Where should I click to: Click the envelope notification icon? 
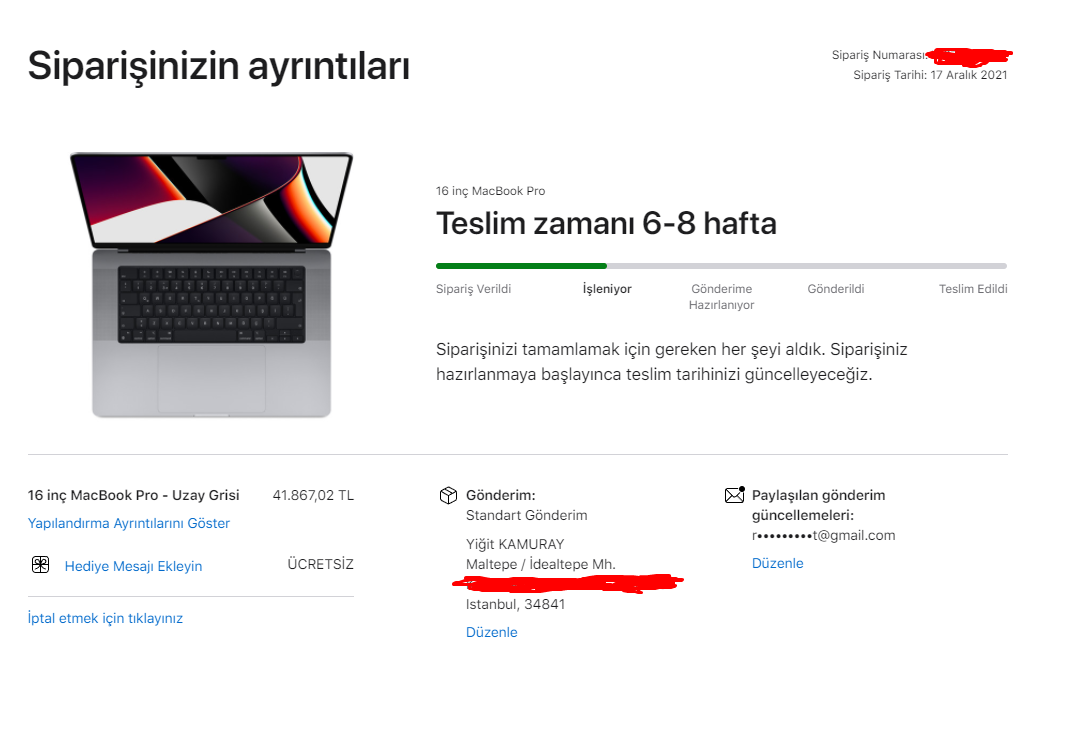(734, 495)
